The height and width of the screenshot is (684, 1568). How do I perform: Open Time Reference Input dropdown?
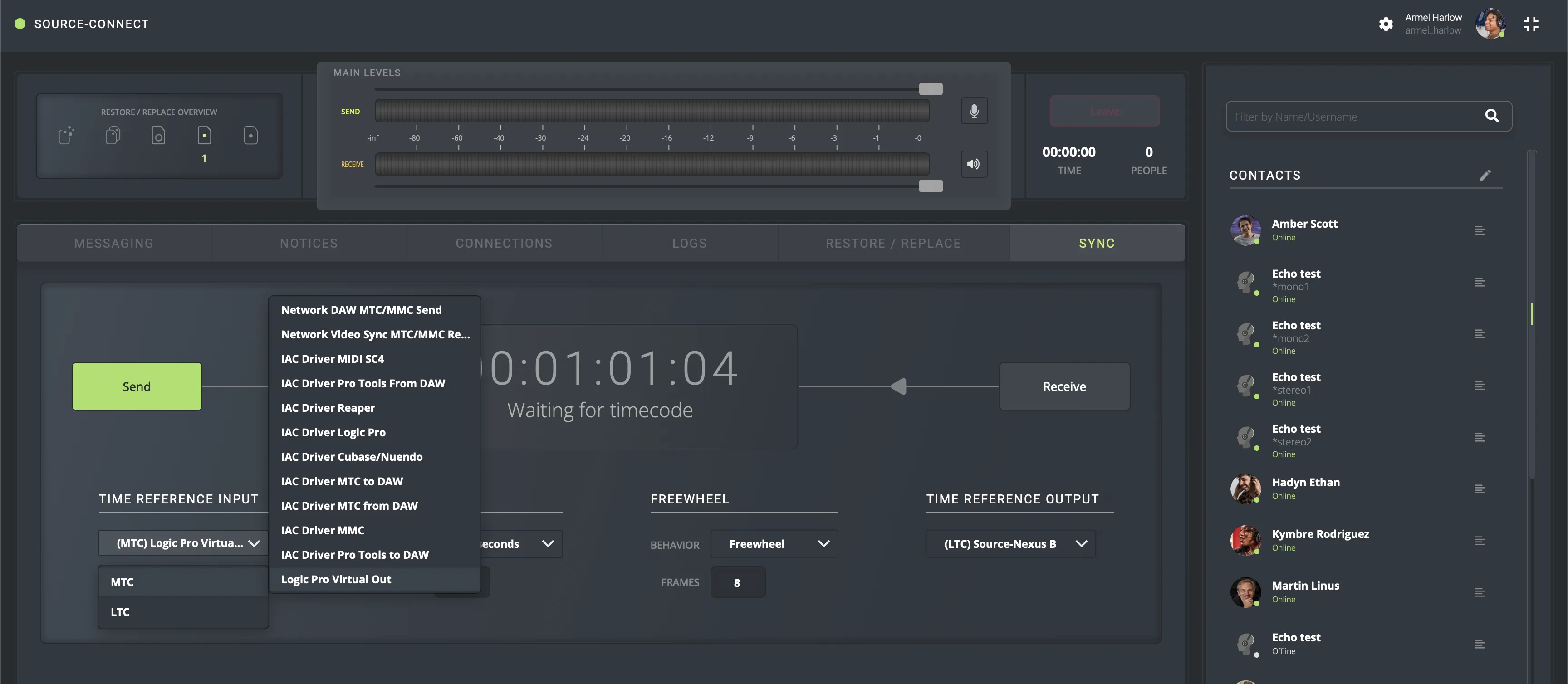click(183, 543)
